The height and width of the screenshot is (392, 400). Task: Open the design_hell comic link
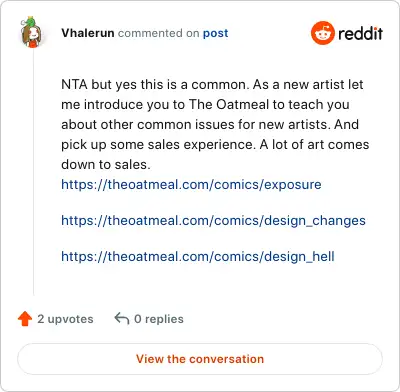point(198,256)
